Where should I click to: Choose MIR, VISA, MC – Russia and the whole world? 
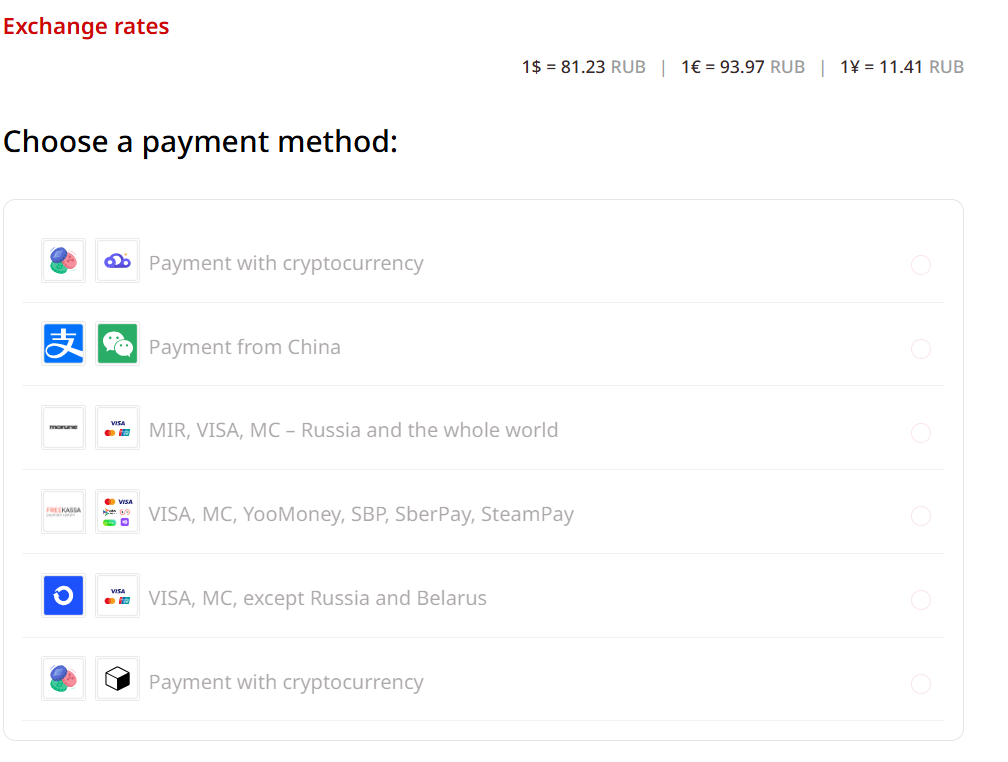(353, 430)
